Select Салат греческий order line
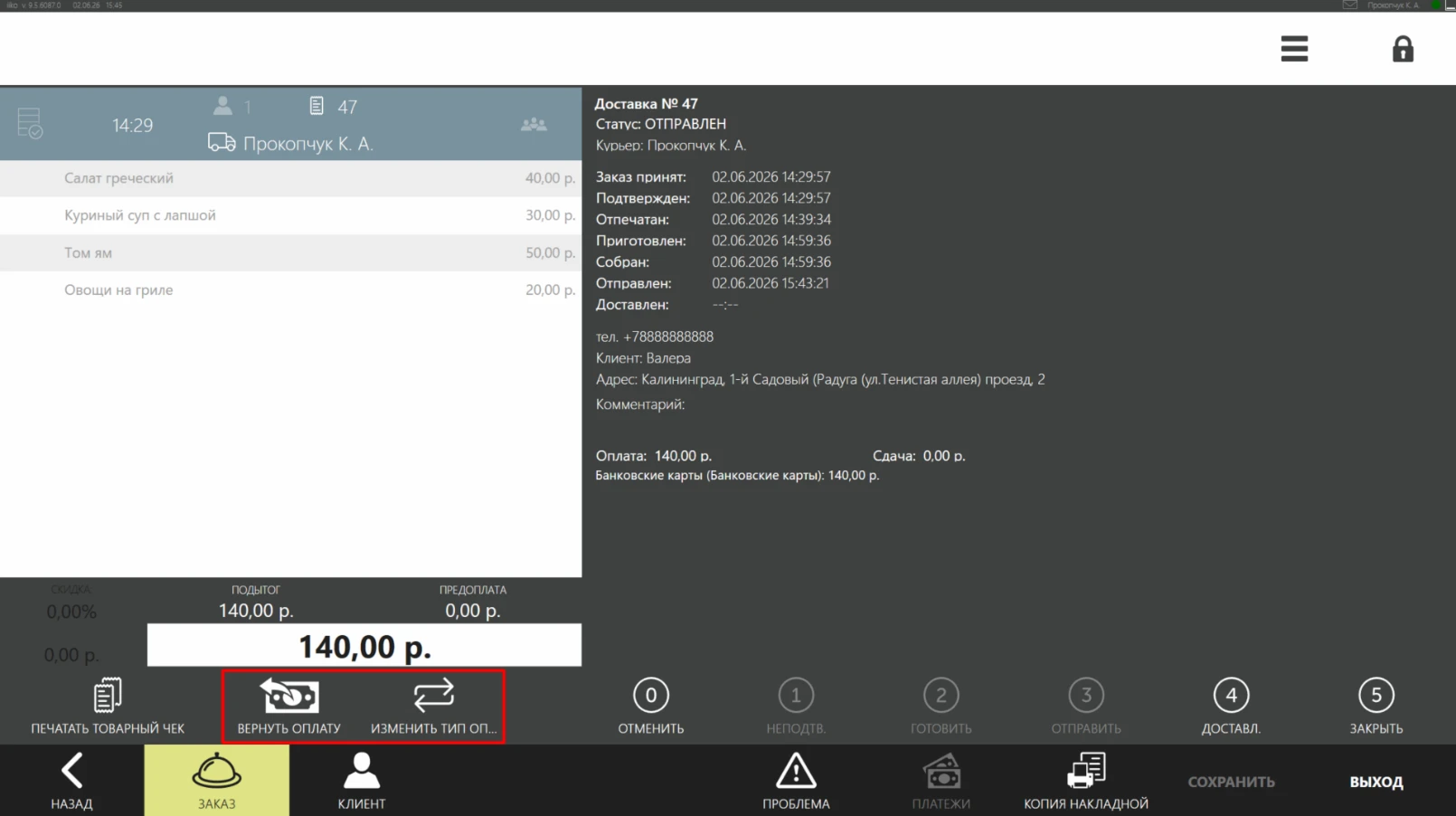Image resolution: width=1456 pixels, height=816 pixels. coord(290,178)
